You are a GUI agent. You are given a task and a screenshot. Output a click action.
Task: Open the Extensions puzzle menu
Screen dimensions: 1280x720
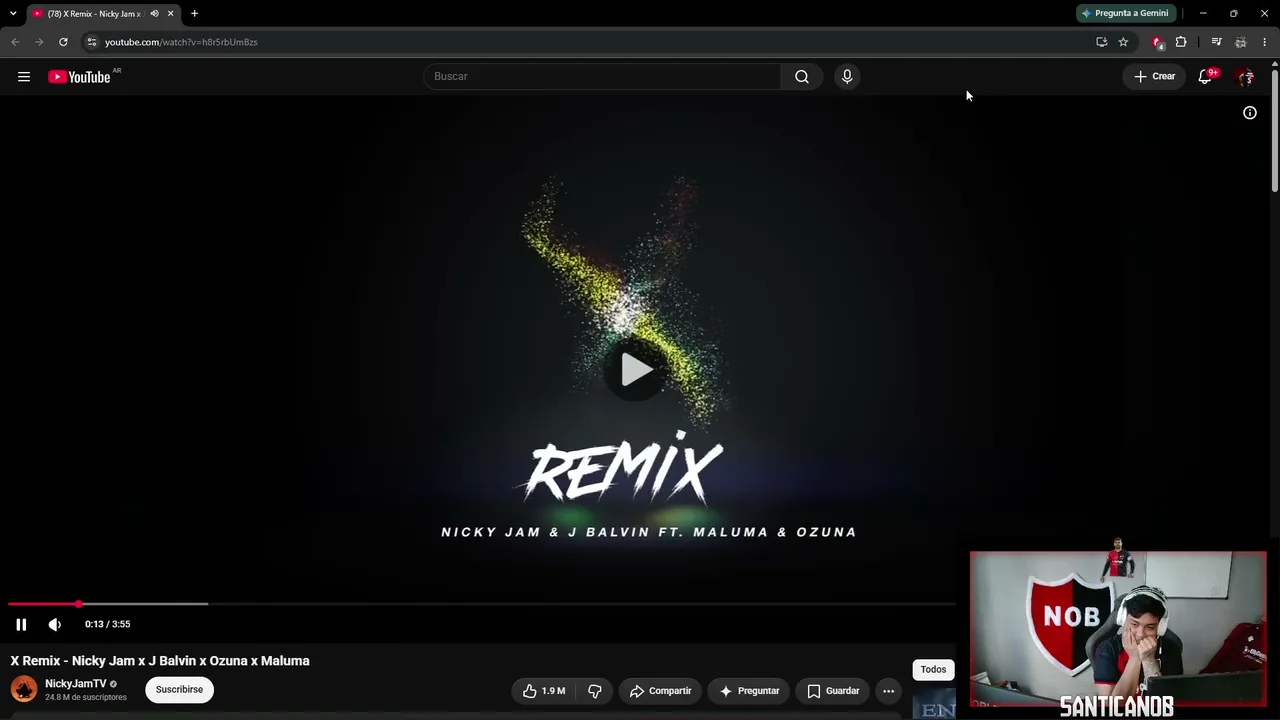coord(1181,42)
